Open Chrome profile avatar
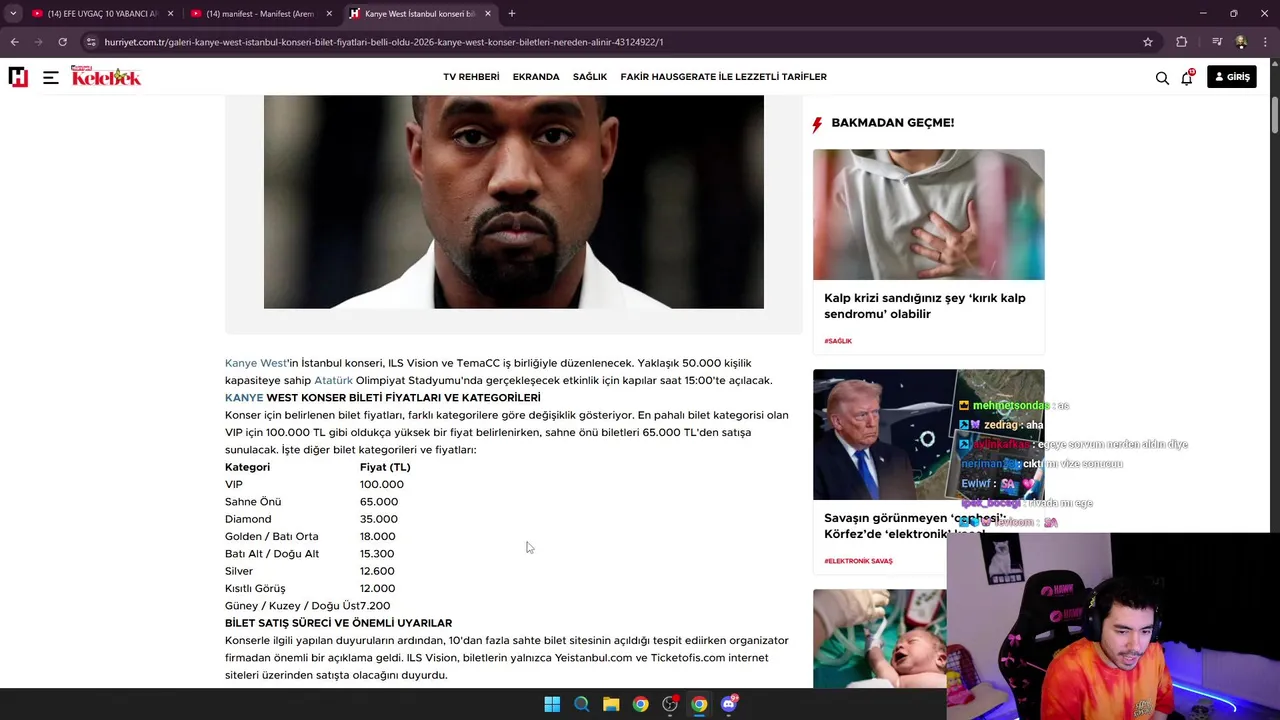 click(x=1241, y=42)
